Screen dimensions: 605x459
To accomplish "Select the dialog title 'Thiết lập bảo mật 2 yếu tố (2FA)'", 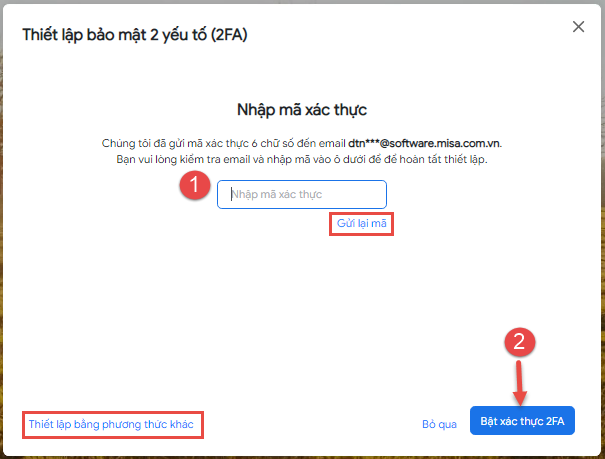I will 134,35.
